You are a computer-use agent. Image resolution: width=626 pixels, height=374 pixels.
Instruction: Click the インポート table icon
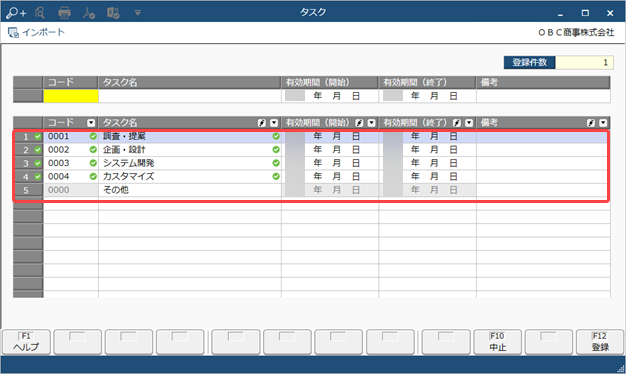point(13,33)
